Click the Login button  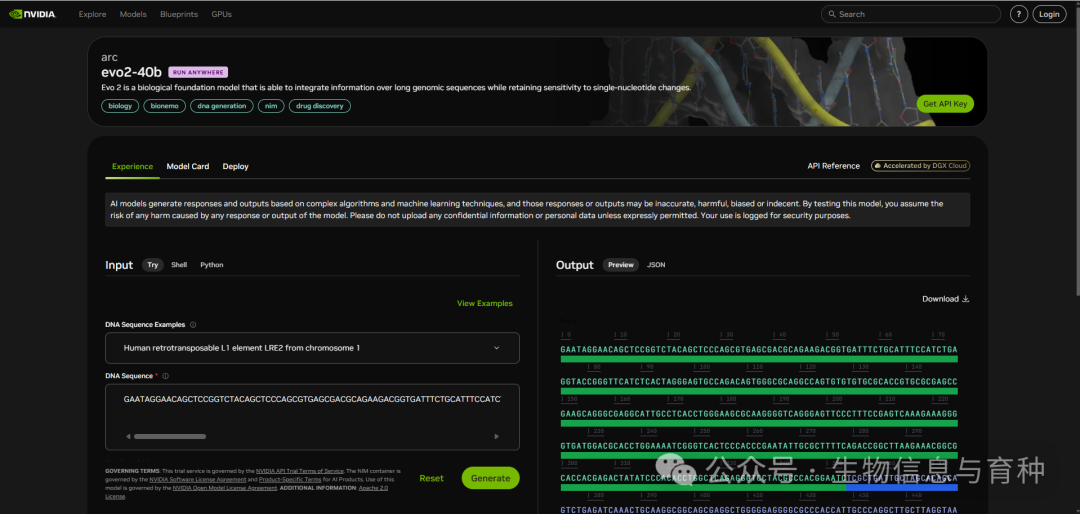pos(1049,14)
